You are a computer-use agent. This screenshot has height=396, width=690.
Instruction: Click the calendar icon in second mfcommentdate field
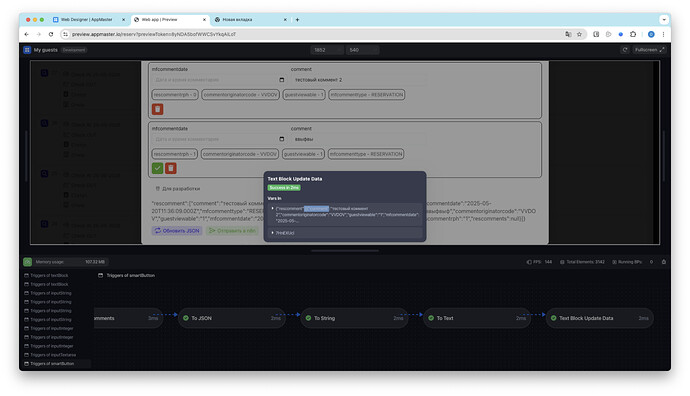pyautogui.click(x=282, y=139)
